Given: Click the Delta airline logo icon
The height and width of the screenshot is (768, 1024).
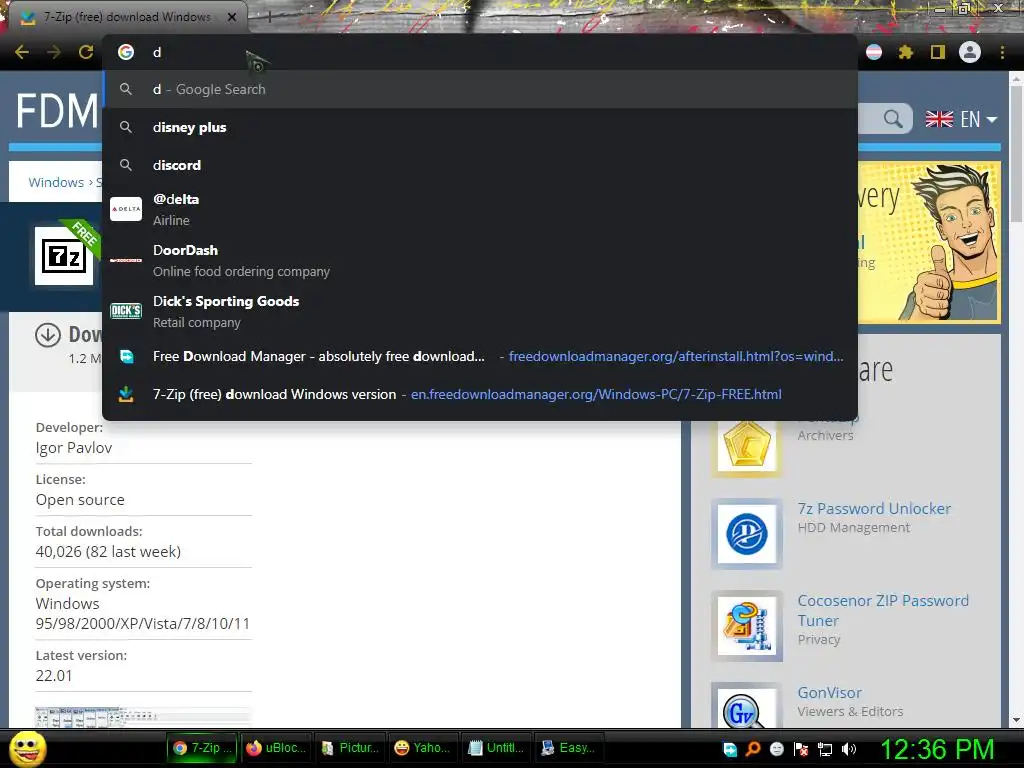Looking at the screenshot, I should [126, 209].
